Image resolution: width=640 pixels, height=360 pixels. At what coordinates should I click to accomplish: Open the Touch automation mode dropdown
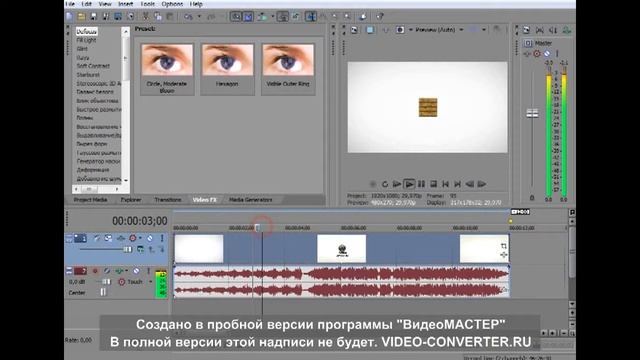click(151, 282)
